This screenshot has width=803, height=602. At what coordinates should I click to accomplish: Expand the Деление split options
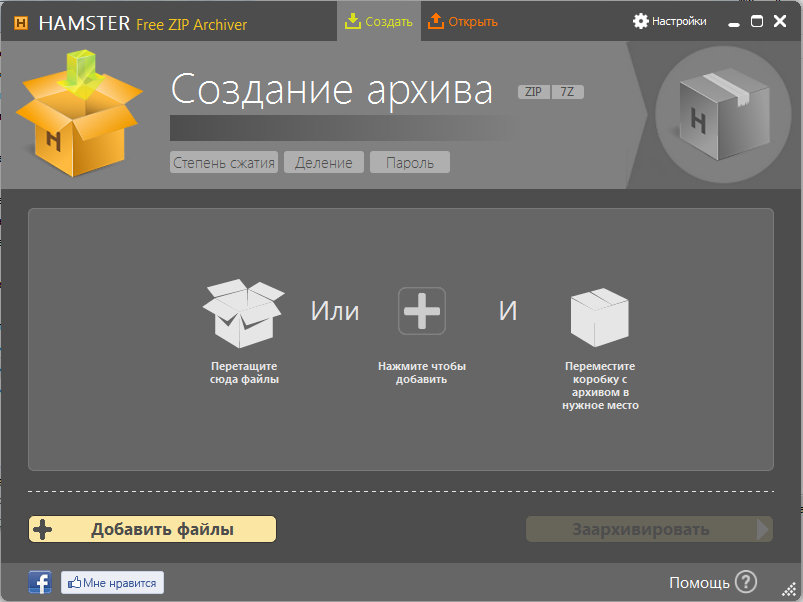[323, 163]
